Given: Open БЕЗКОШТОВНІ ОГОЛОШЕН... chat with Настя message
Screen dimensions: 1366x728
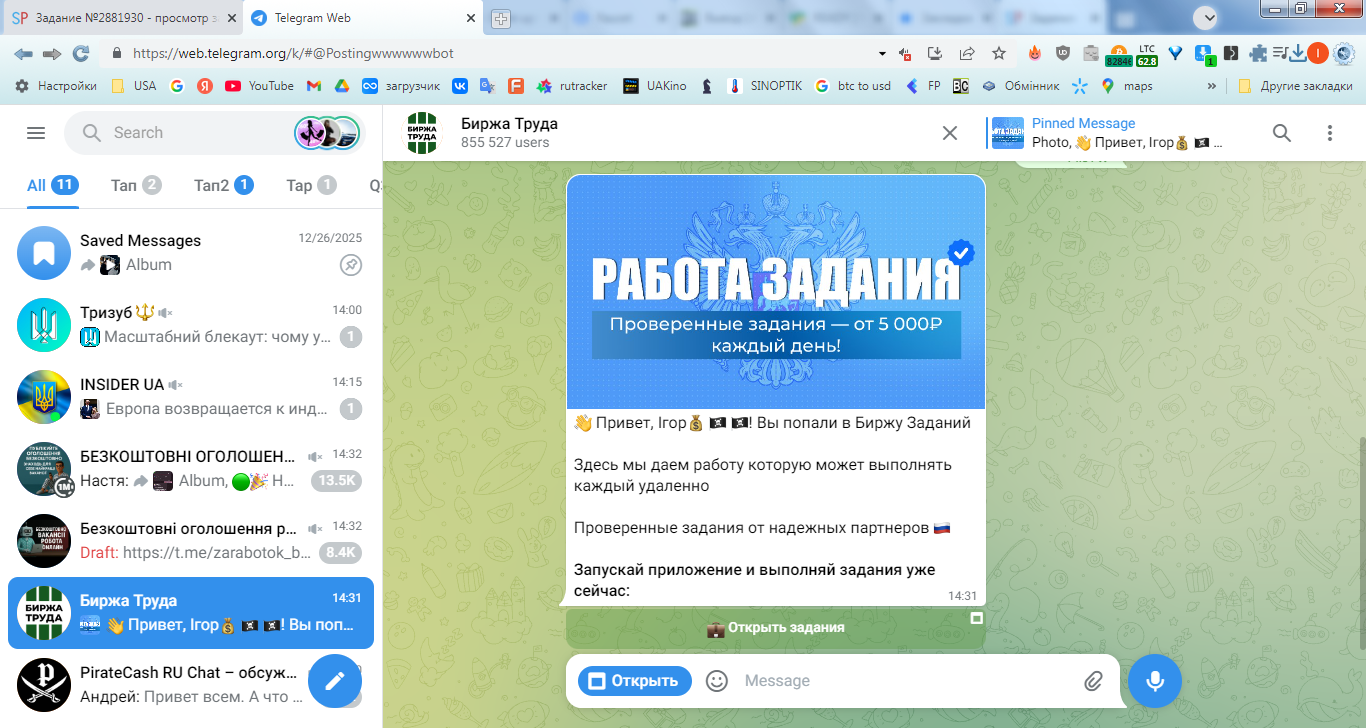Looking at the screenshot, I should point(191,469).
